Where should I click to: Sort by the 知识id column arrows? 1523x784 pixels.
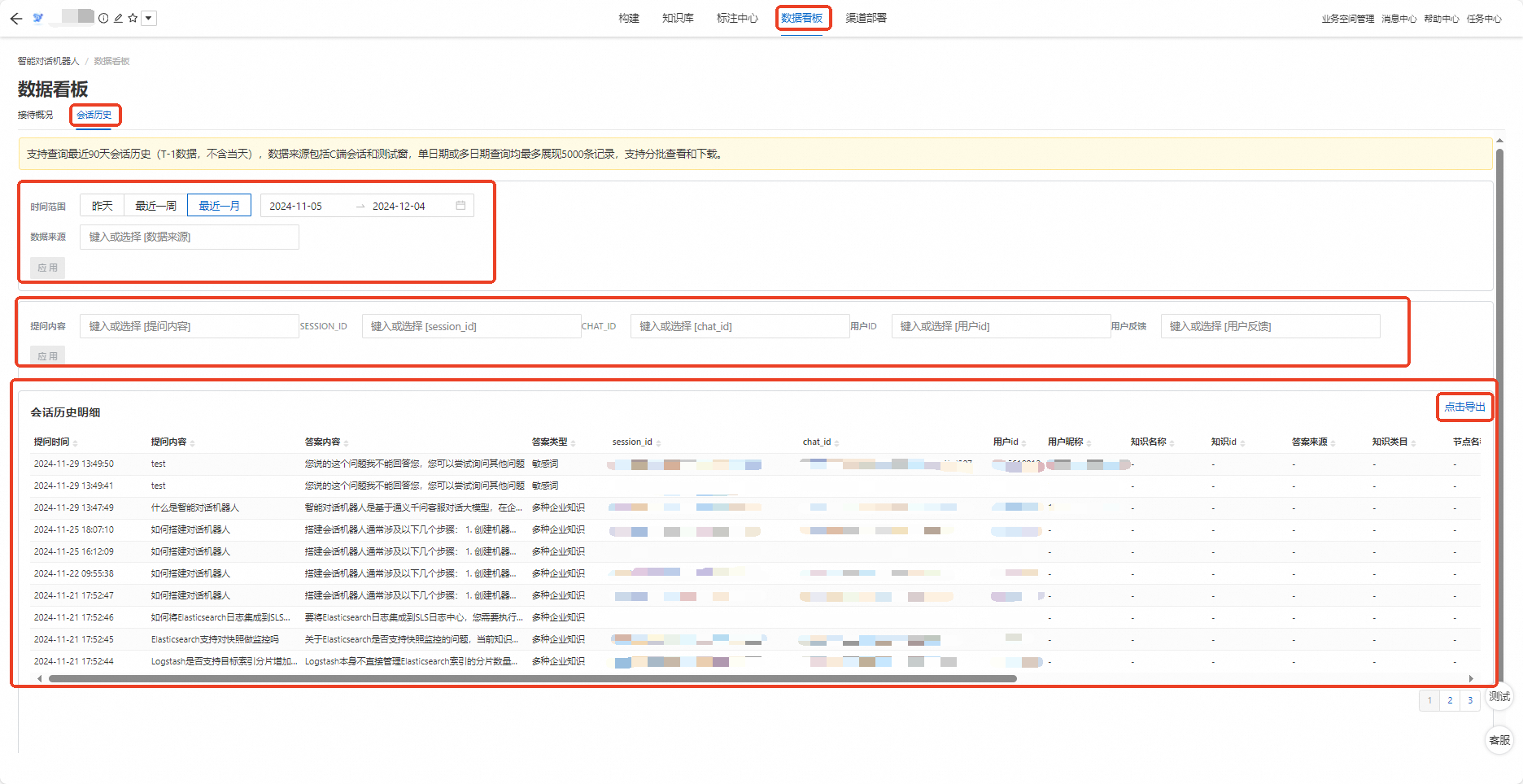1242,443
